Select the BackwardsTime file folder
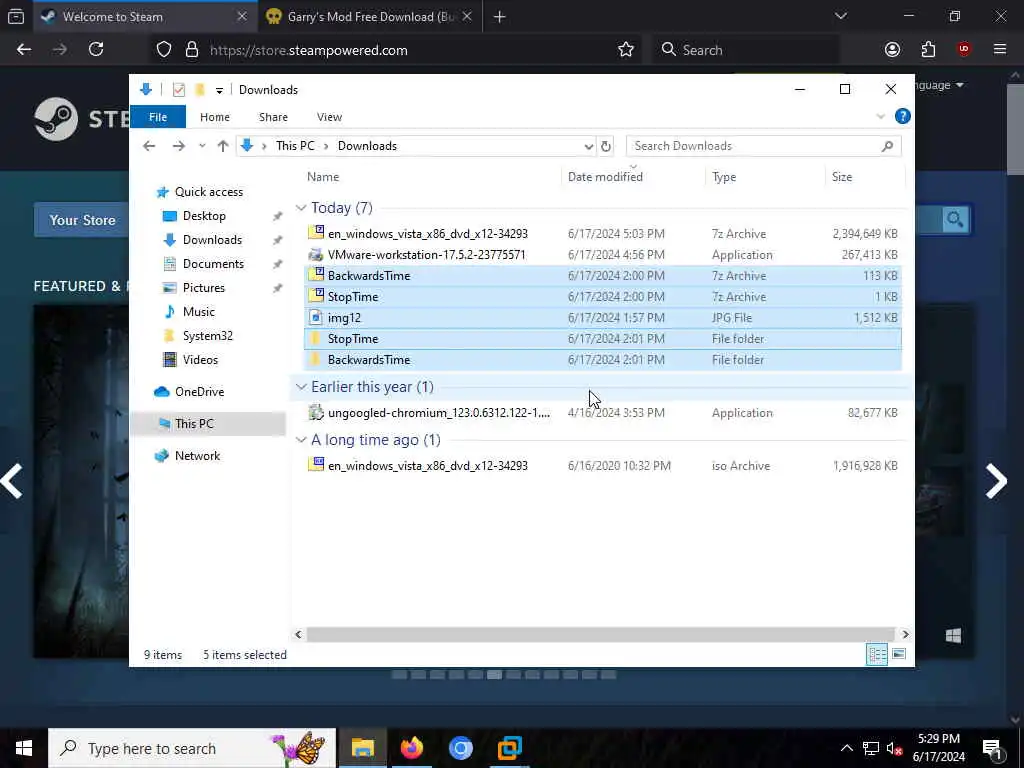This screenshot has width=1024, height=768. [603, 360]
